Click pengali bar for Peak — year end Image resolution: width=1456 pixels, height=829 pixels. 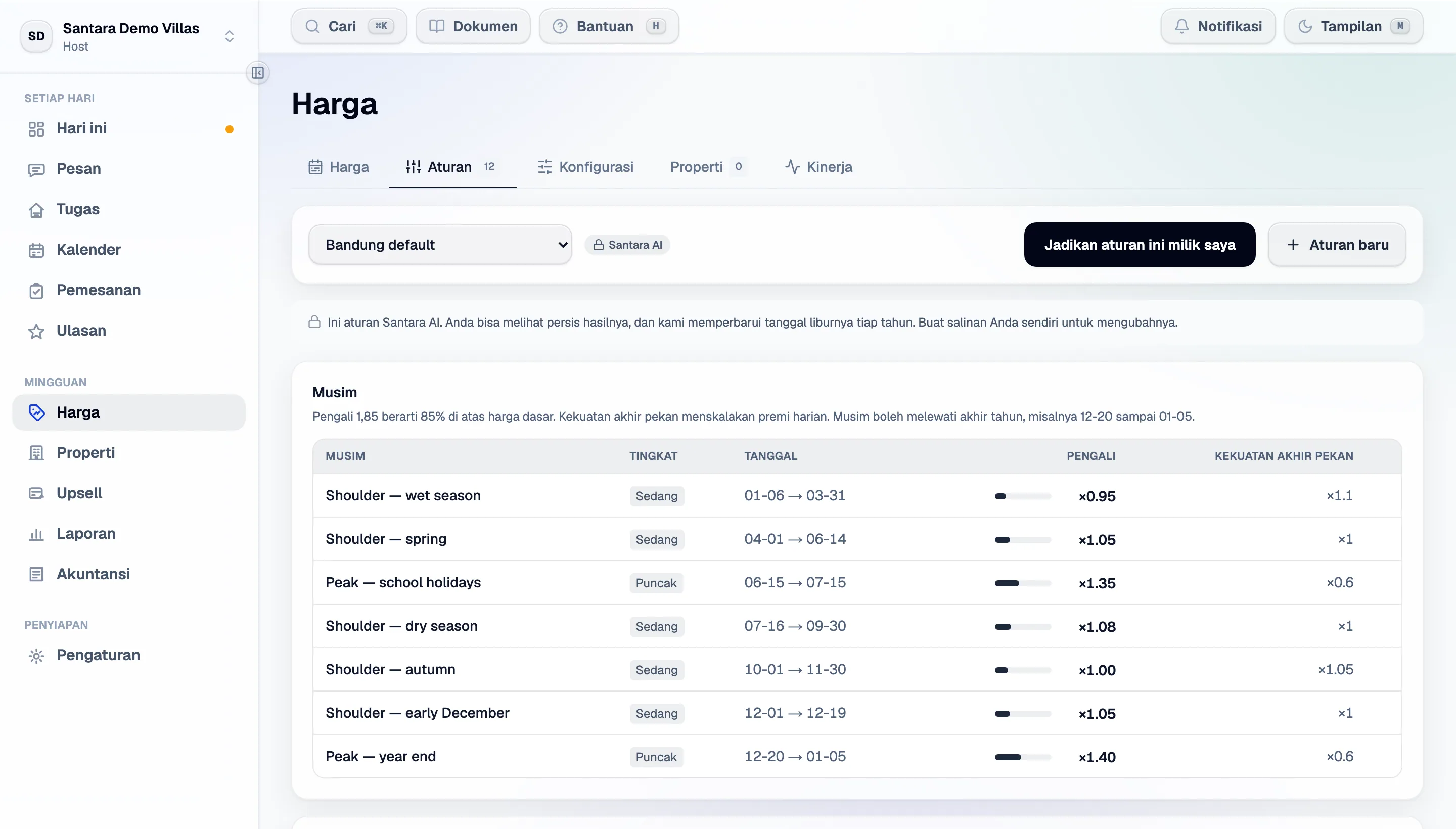tap(1023, 757)
